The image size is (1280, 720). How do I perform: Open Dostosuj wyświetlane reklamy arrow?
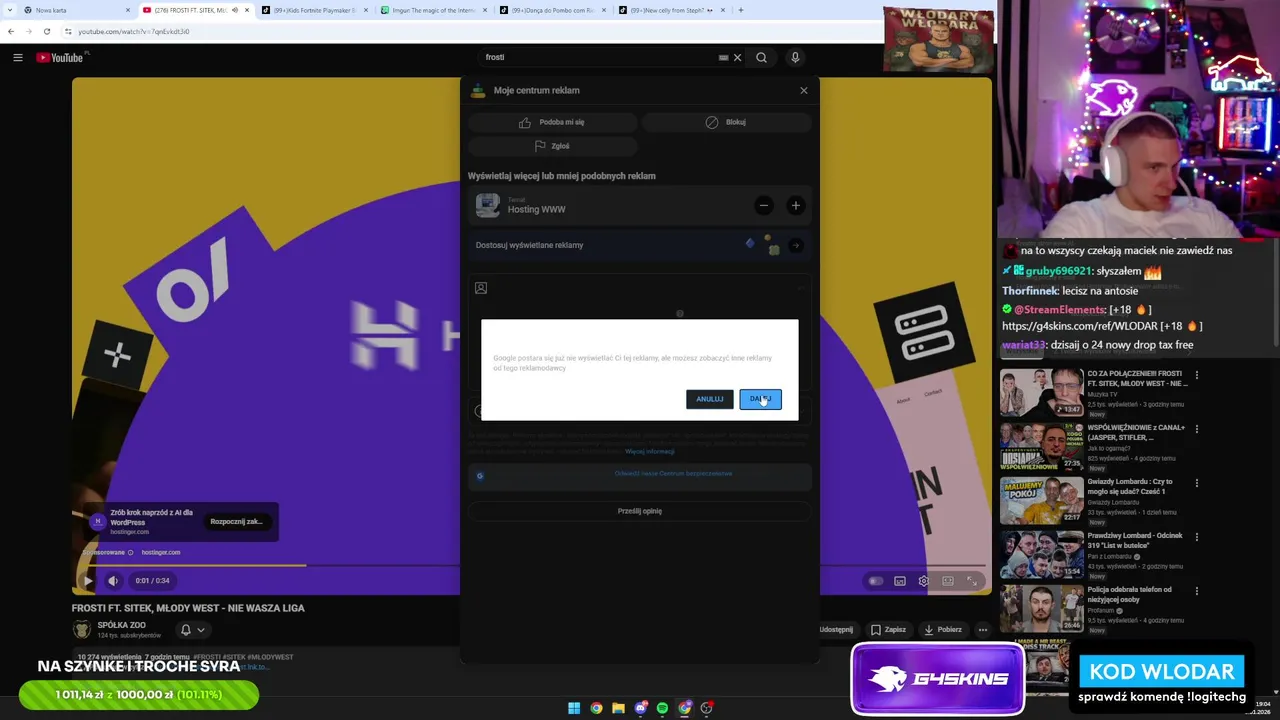(795, 245)
